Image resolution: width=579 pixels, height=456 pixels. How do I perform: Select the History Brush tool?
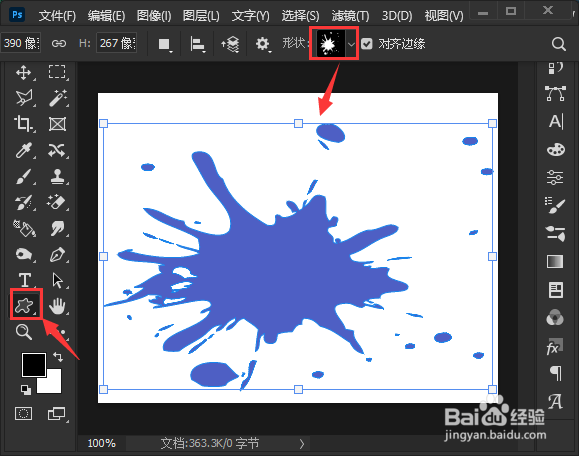coord(24,202)
